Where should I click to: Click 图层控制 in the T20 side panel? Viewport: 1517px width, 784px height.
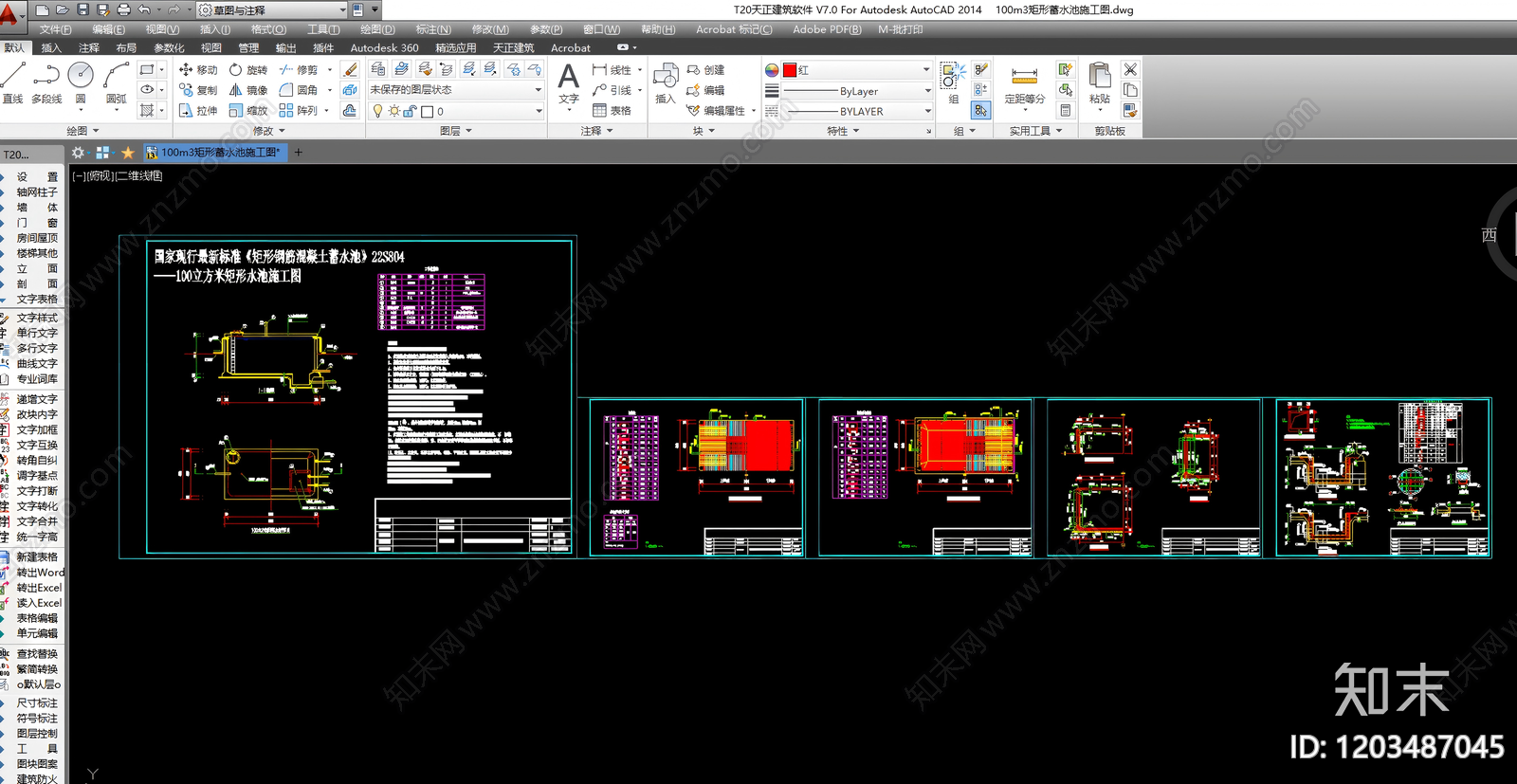point(37,734)
